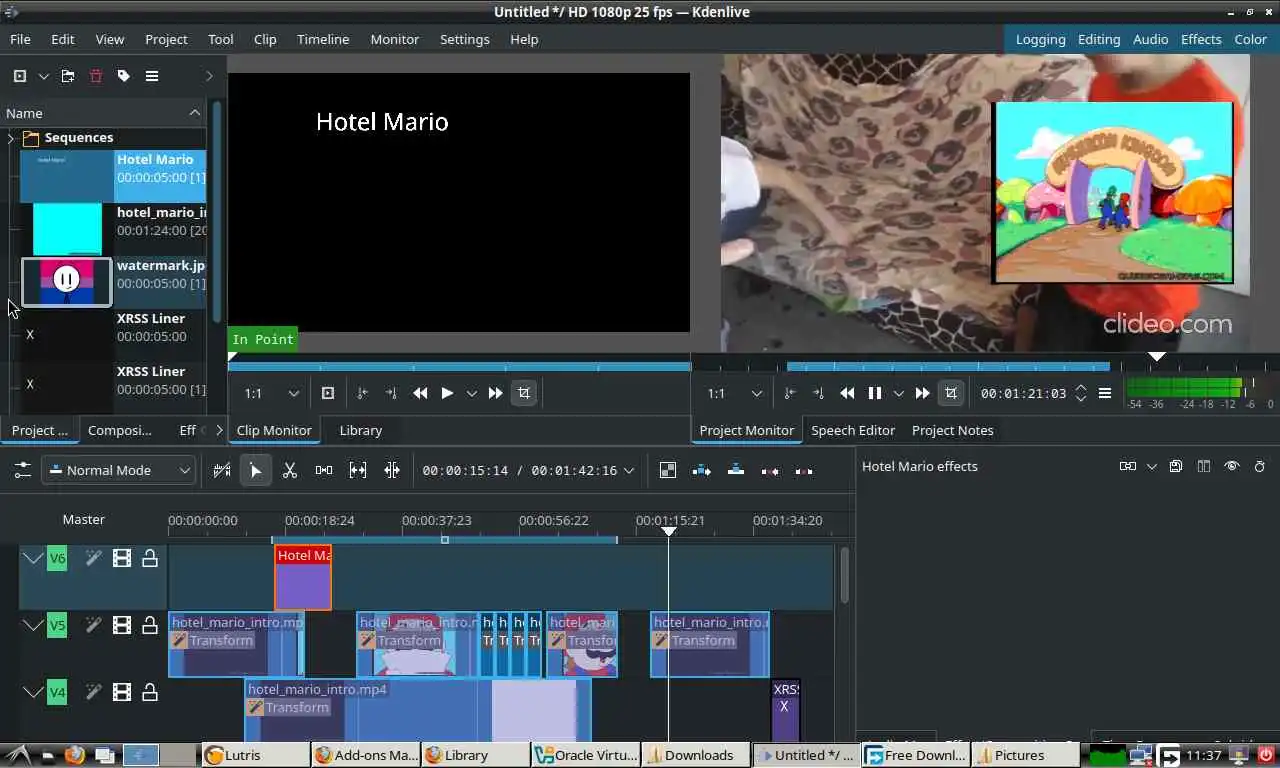Open the Timeline menu
This screenshot has height=768, width=1280.
coord(323,39)
